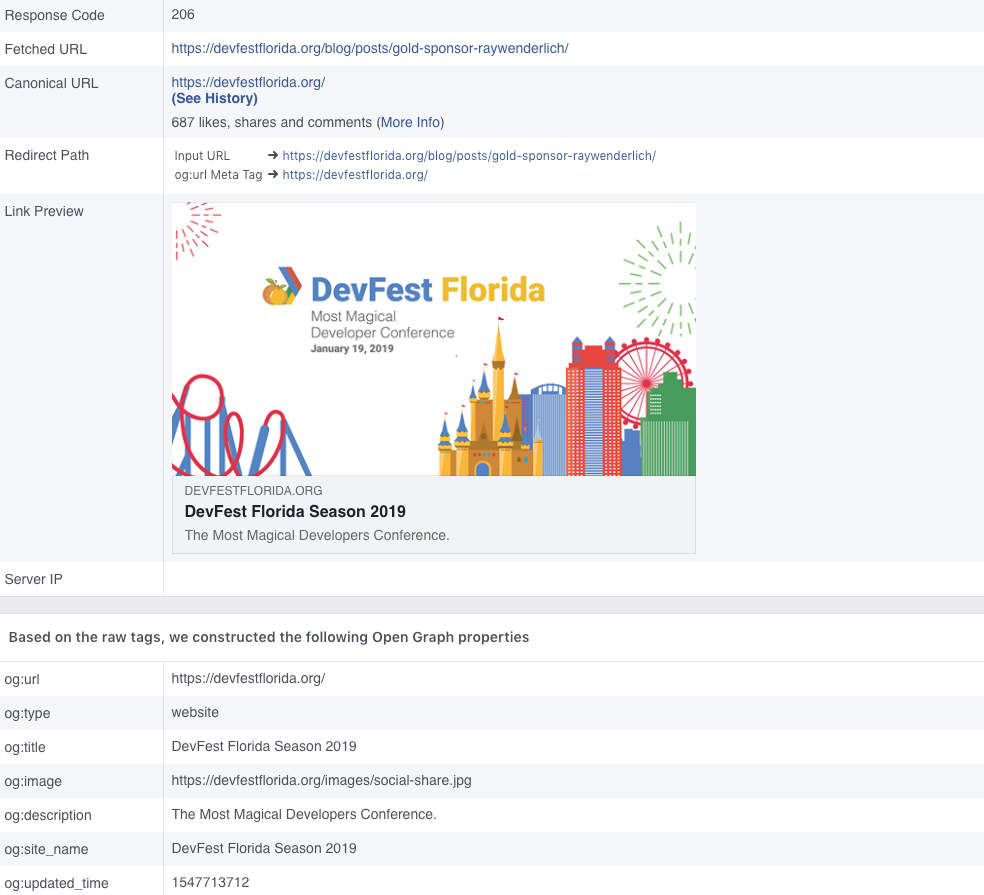Screen dimensions: 984x895
Task: Click the og:description property name
Action: (48, 815)
